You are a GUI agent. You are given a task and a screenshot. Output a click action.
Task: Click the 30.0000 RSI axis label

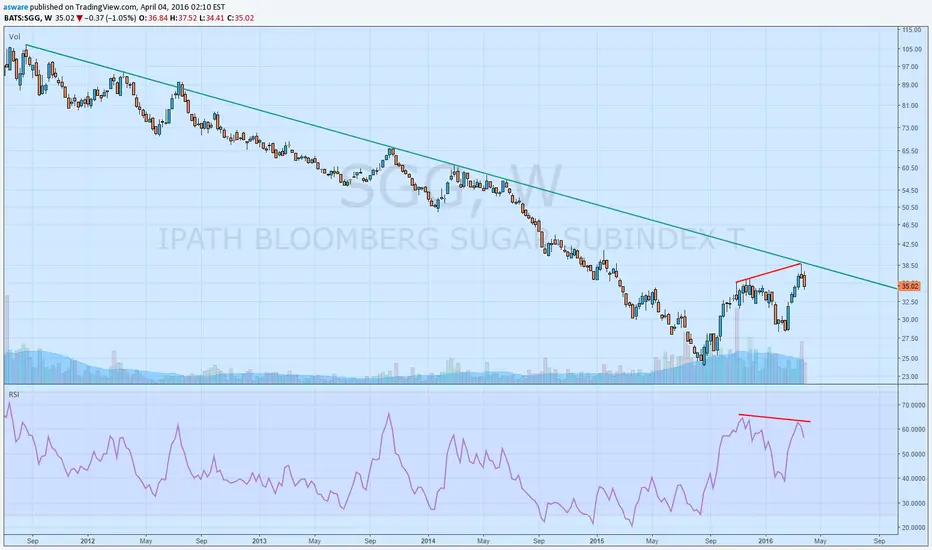[913, 504]
